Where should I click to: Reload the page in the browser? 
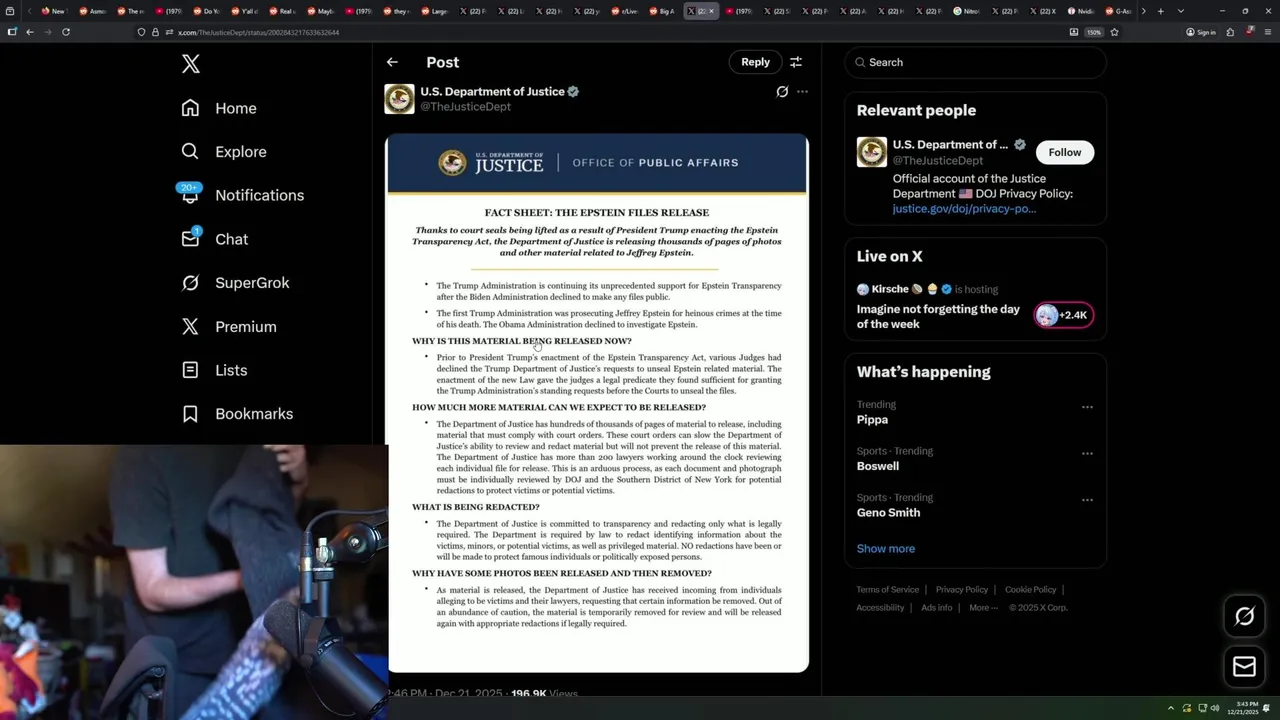(66, 32)
